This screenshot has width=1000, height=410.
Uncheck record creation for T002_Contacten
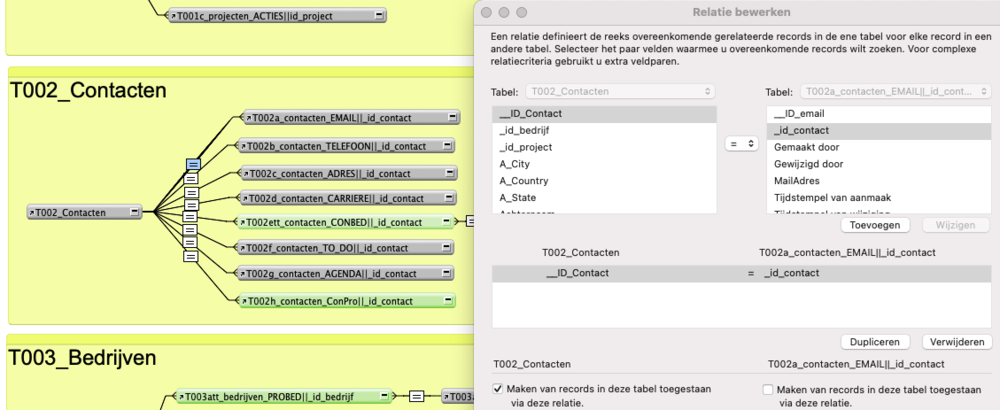coord(498,388)
